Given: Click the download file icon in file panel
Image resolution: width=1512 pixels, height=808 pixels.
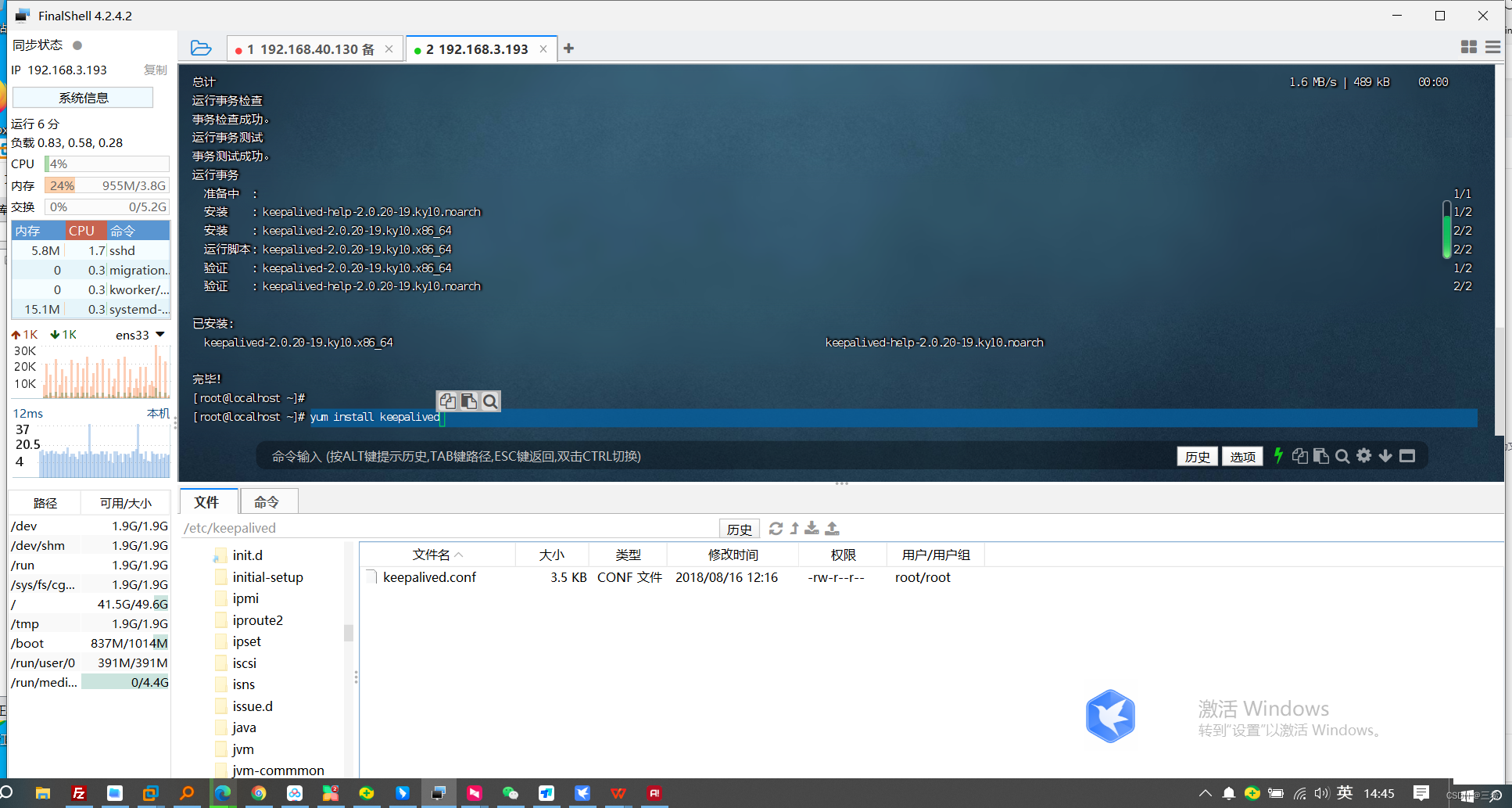Looking at the screenshot, I should point(812,528).
